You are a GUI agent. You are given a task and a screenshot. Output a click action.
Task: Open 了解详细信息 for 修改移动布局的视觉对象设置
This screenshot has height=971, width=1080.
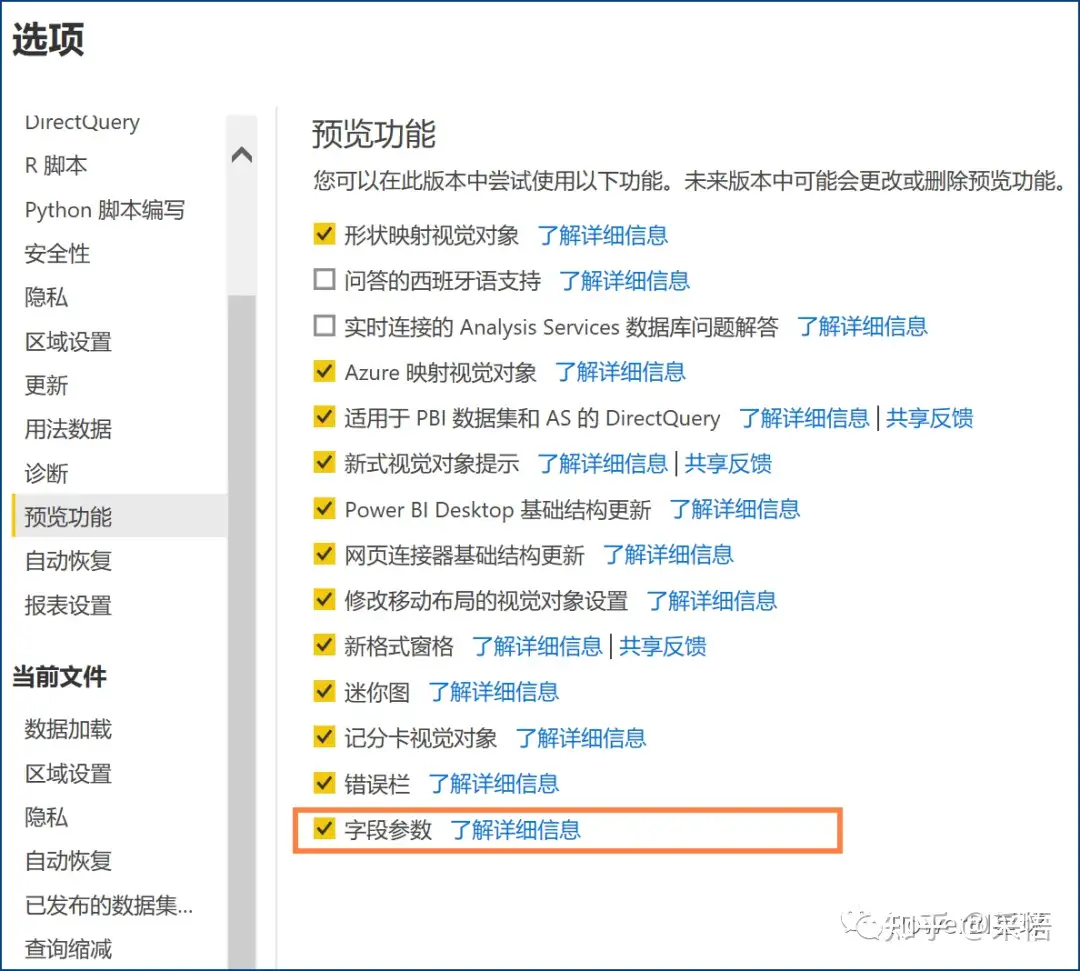click(712, 601)
